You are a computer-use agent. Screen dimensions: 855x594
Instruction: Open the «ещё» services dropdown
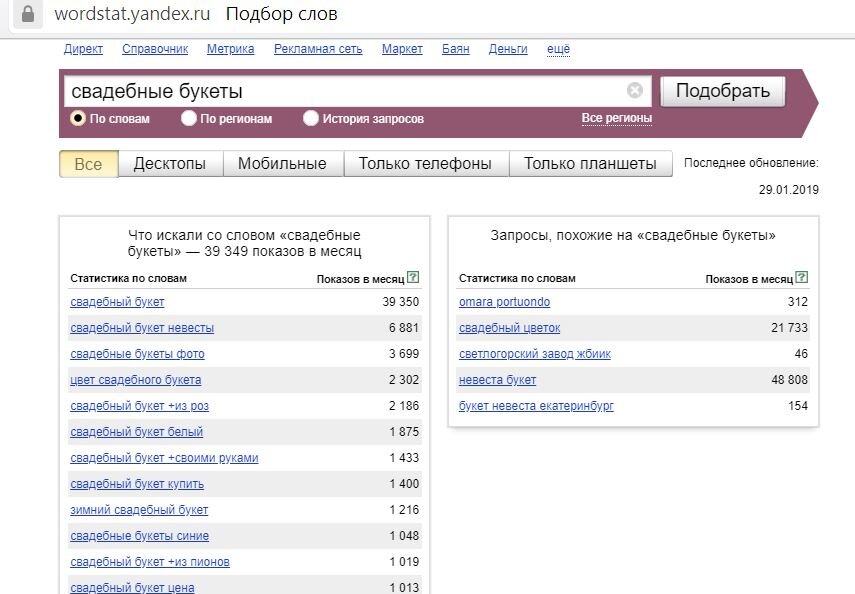point(557,49)
